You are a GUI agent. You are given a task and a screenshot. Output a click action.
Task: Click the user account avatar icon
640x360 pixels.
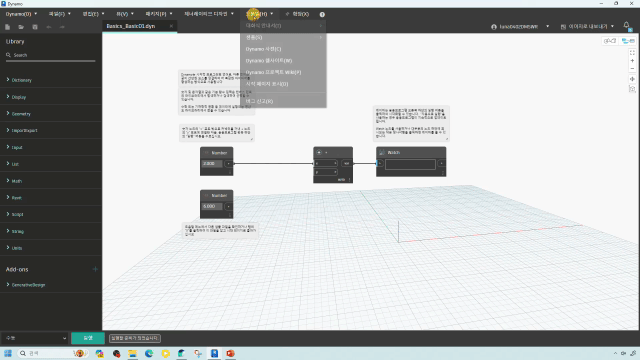[494, 27]
